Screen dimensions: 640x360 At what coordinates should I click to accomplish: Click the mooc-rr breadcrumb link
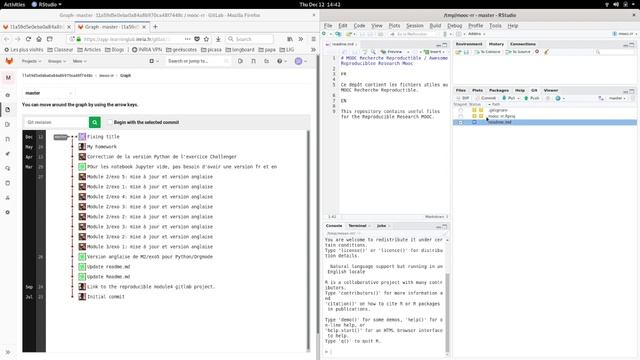click(106, 76)
